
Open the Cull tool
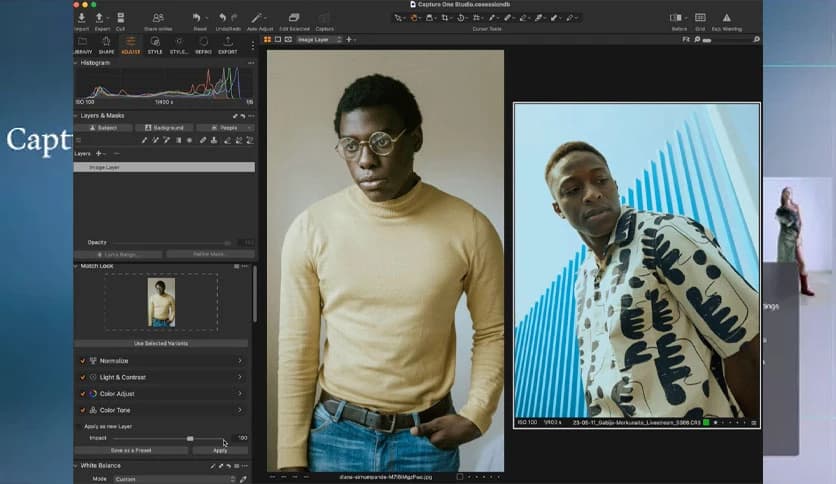[x=120, y=18]
